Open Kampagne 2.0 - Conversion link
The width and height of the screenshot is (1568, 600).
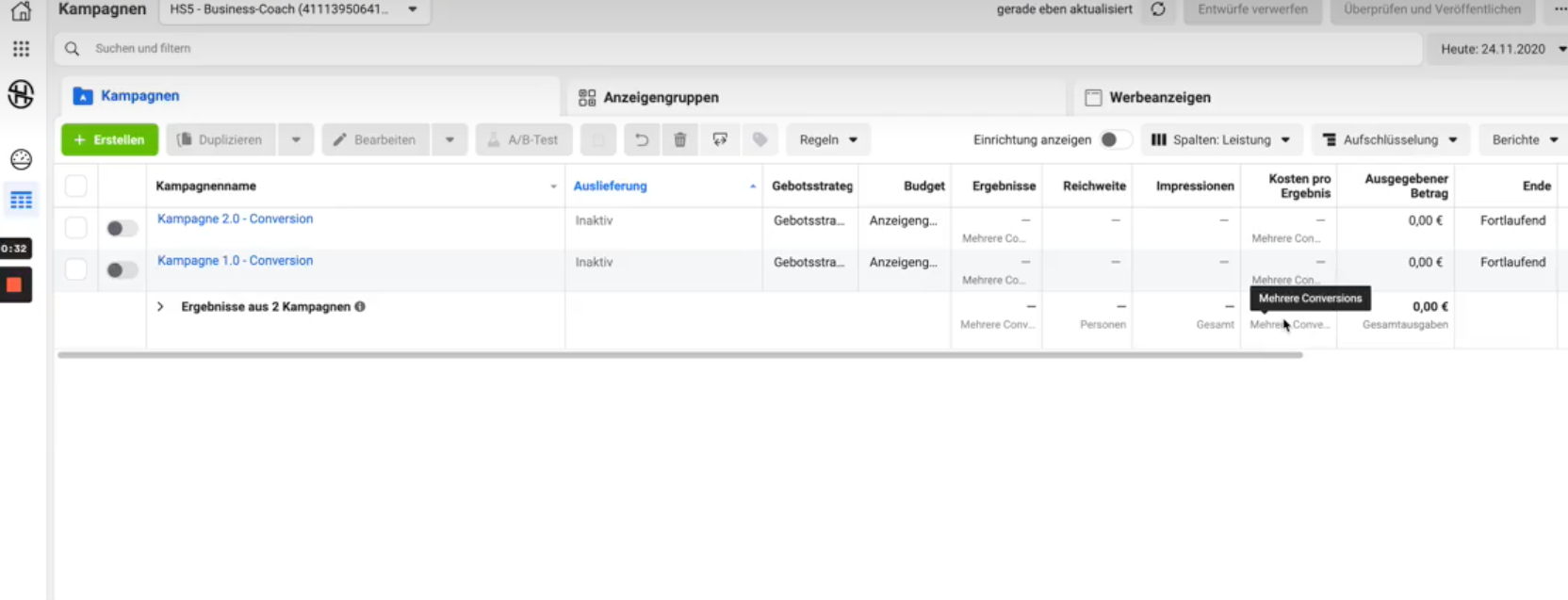tap(235, 219)
